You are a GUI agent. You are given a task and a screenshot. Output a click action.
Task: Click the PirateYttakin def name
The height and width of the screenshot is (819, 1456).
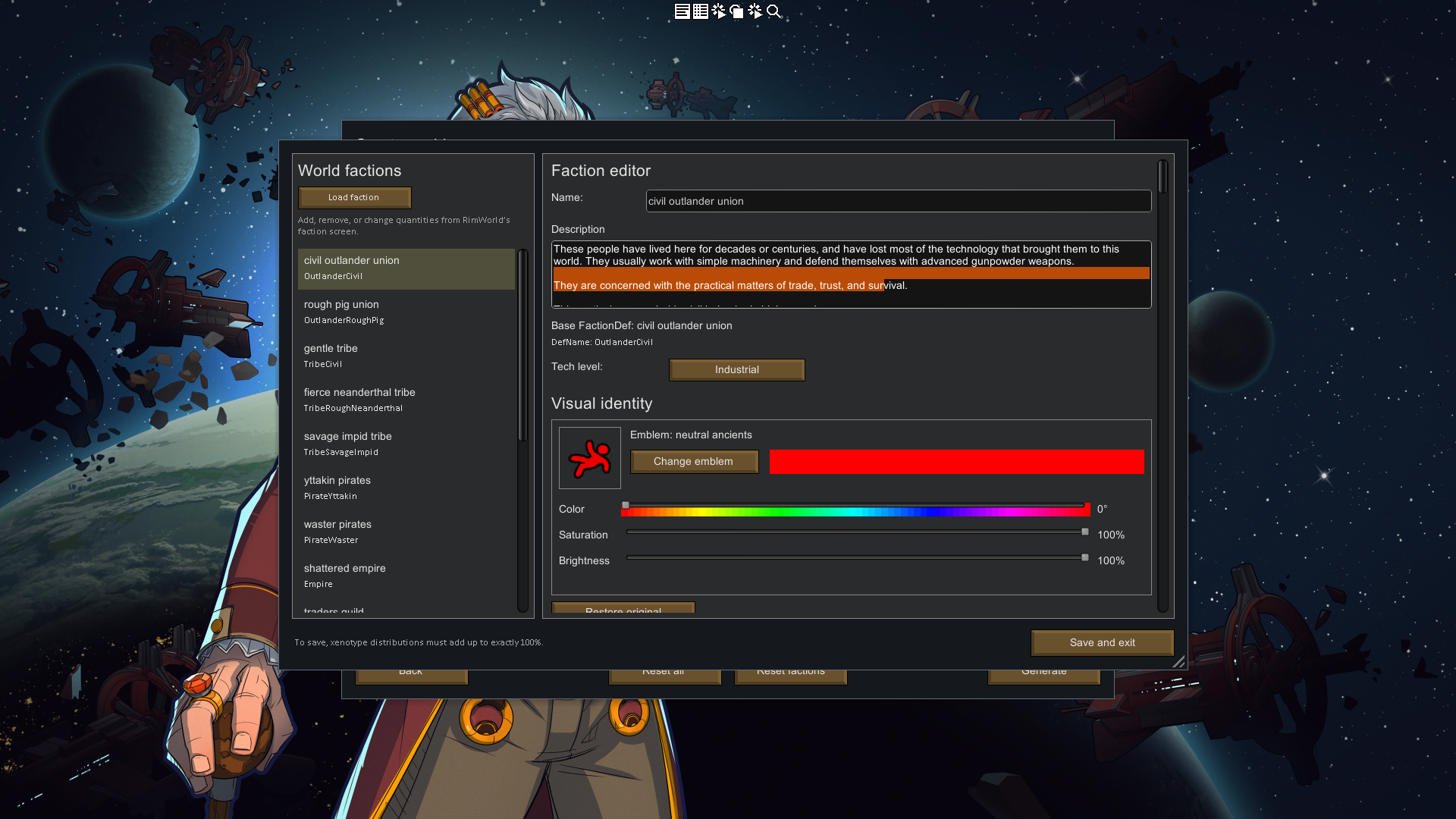point(331,497)
